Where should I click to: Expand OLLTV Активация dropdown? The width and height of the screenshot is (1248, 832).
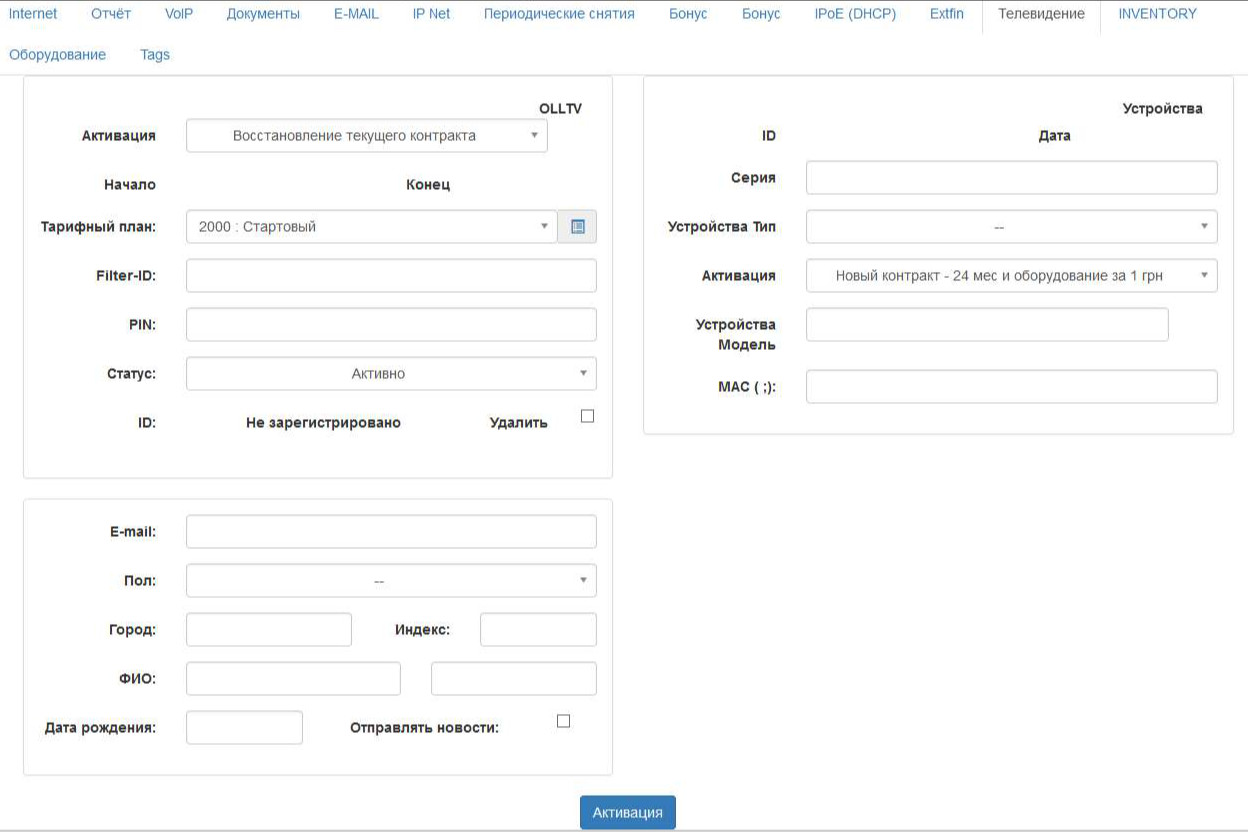[367, 136]
